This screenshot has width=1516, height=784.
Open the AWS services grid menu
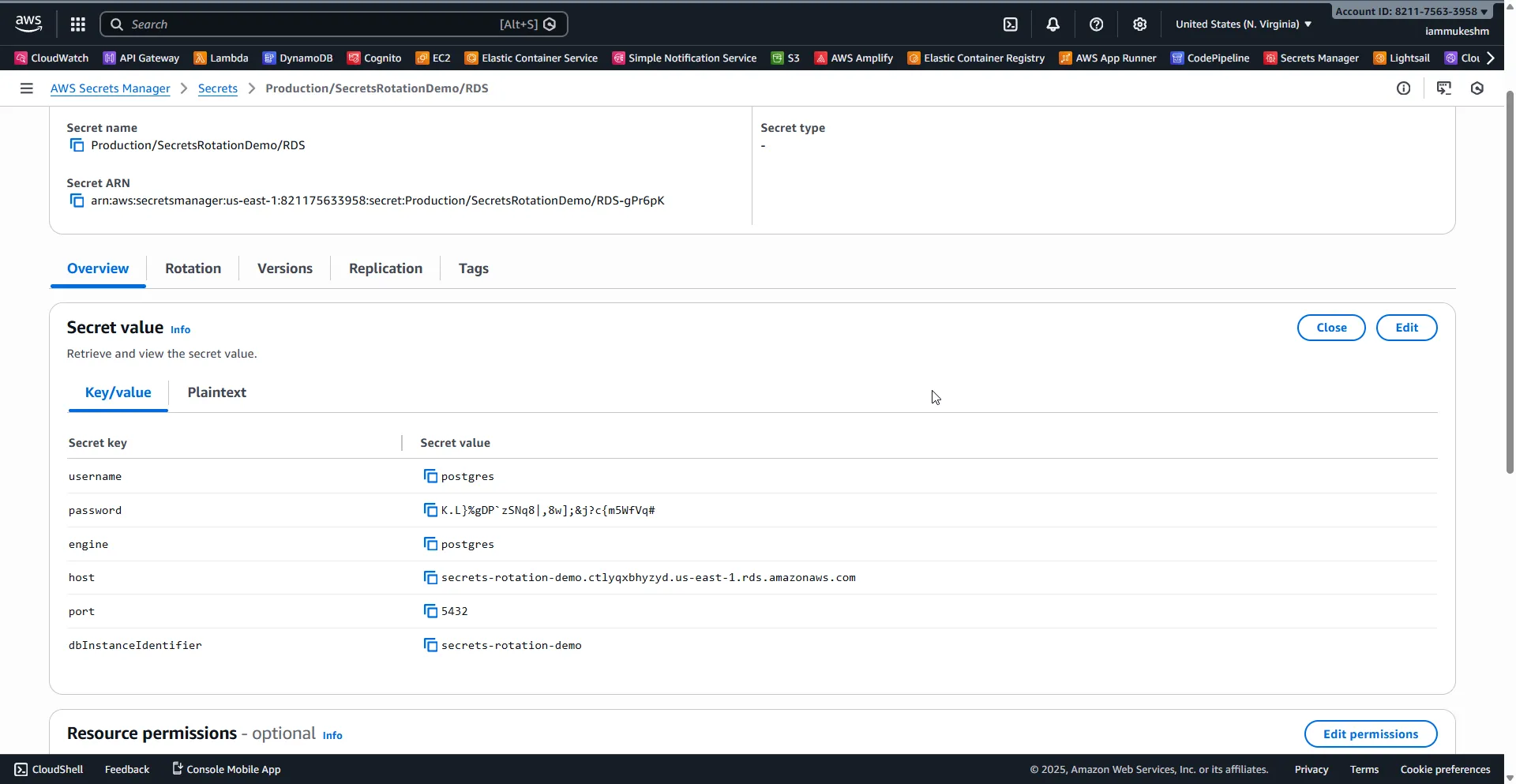pyautogui.click(x=77, y=24)
